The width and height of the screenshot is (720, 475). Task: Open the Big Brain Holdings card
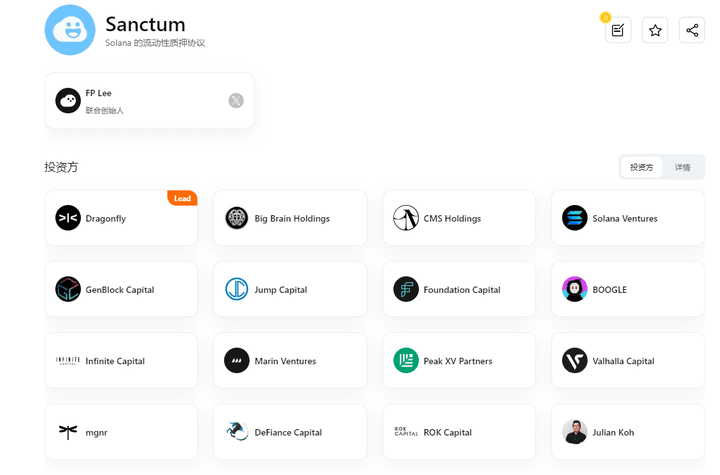[x=290, y=218]
